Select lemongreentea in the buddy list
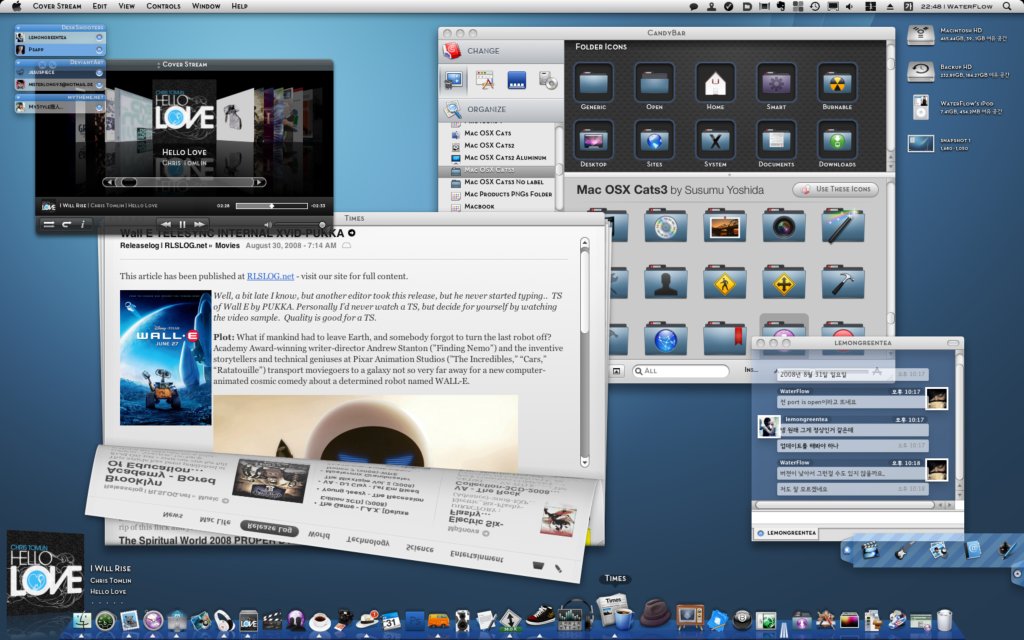1024x640 pixels. [x=59, y=37]
